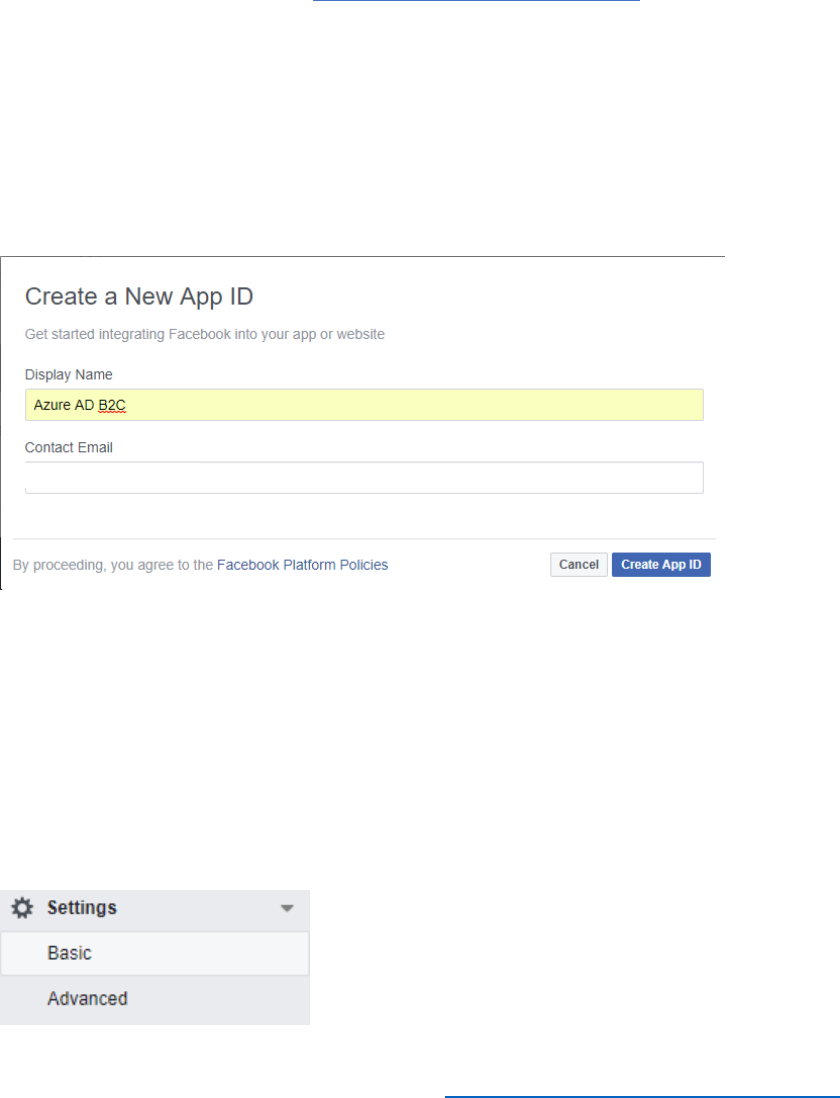This screenshot has height=1098, width=840.
Task: Select the Basic settings item
Action: (70, 953)
